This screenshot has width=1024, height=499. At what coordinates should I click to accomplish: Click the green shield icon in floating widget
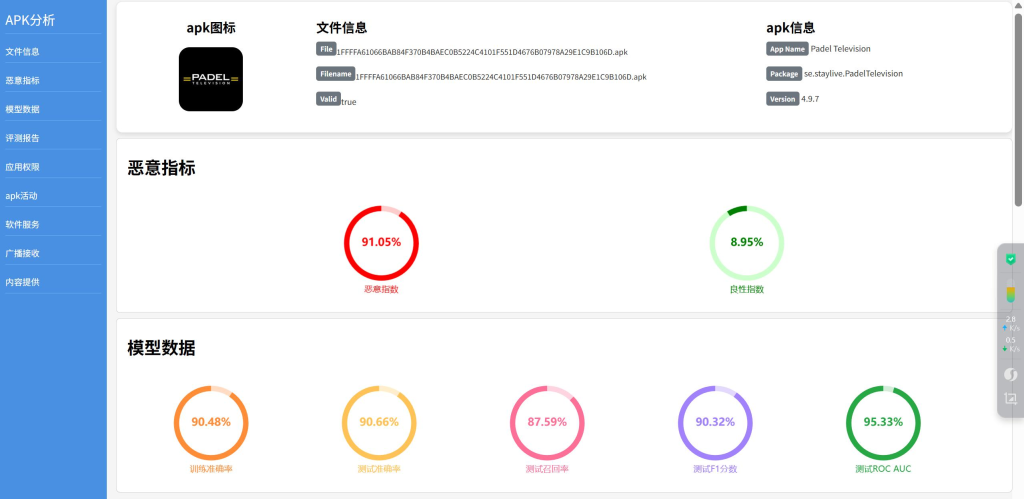click(1010, 259)
